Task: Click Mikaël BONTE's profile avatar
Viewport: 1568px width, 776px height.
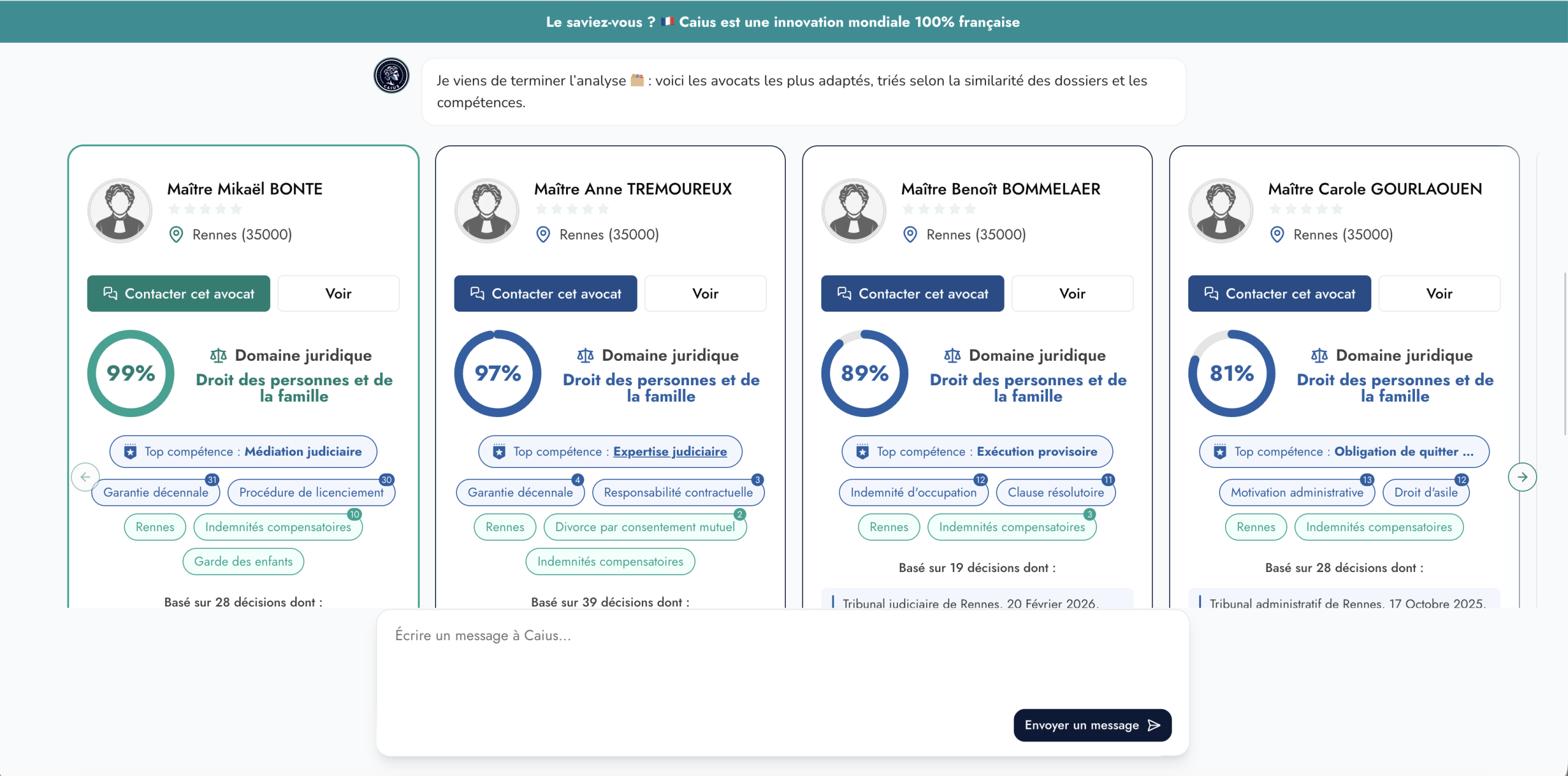Action: pos(120,211)
